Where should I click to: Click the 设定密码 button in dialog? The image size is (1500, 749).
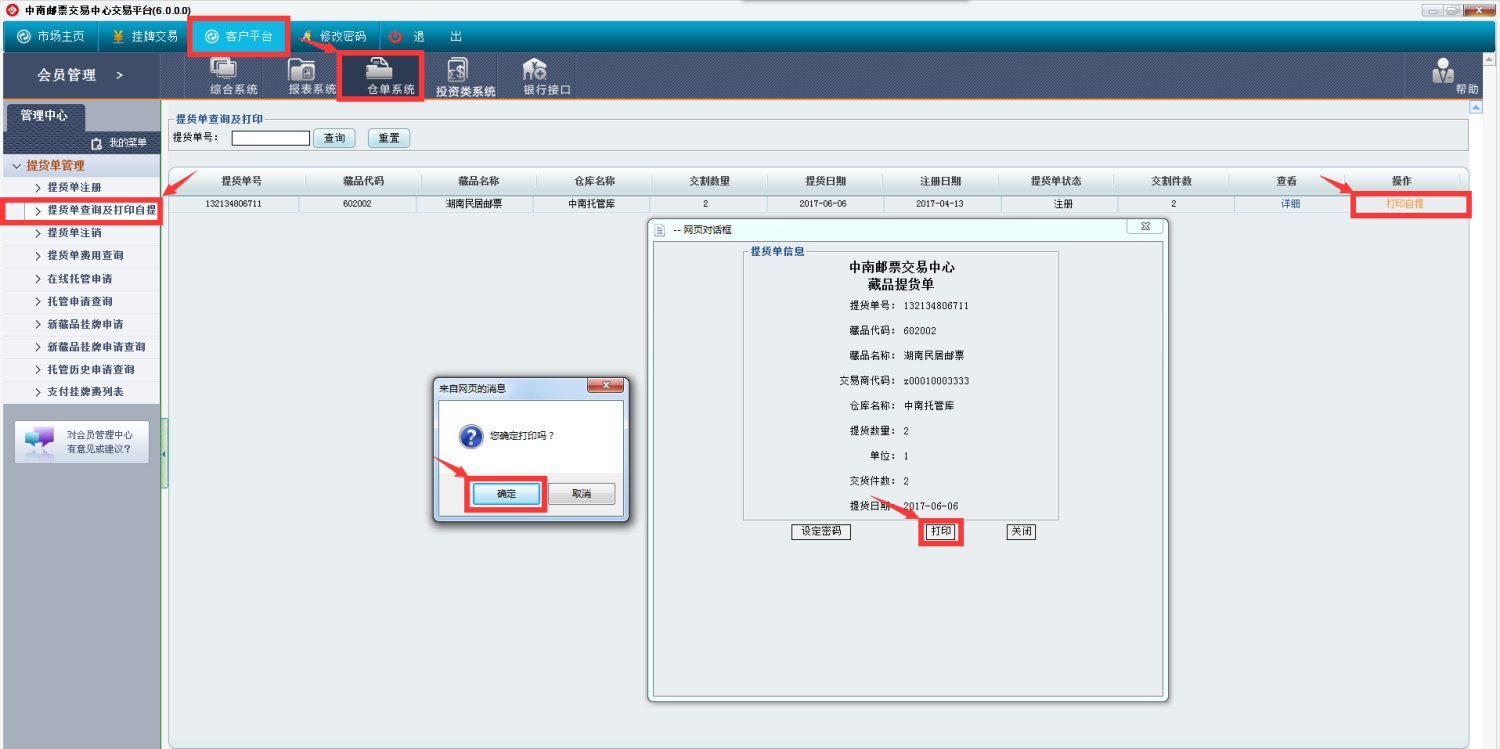pos(820,532)
